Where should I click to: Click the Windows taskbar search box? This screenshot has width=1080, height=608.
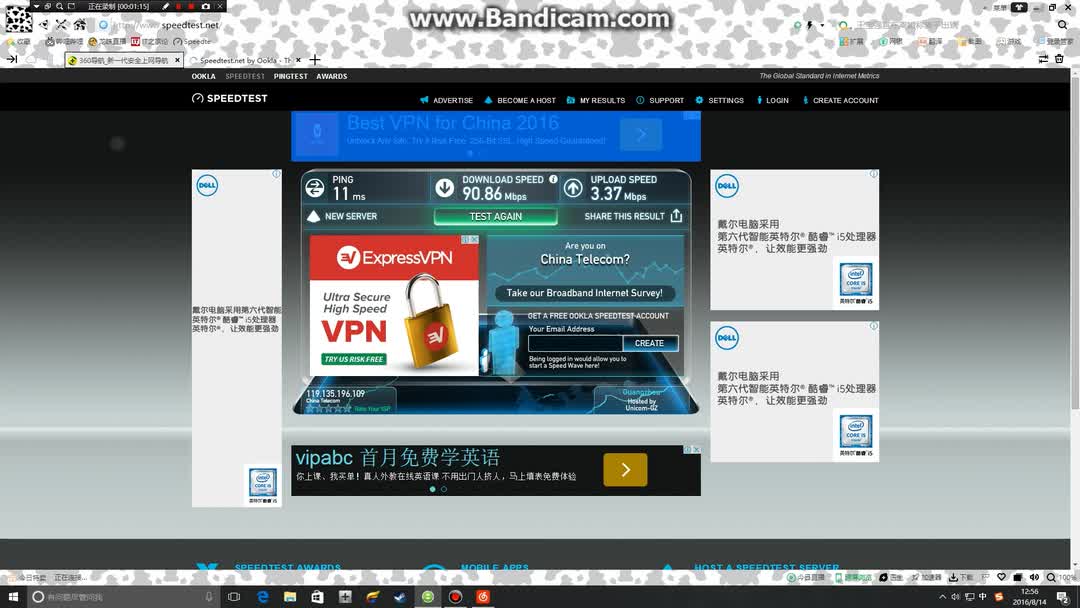(124, 597)
